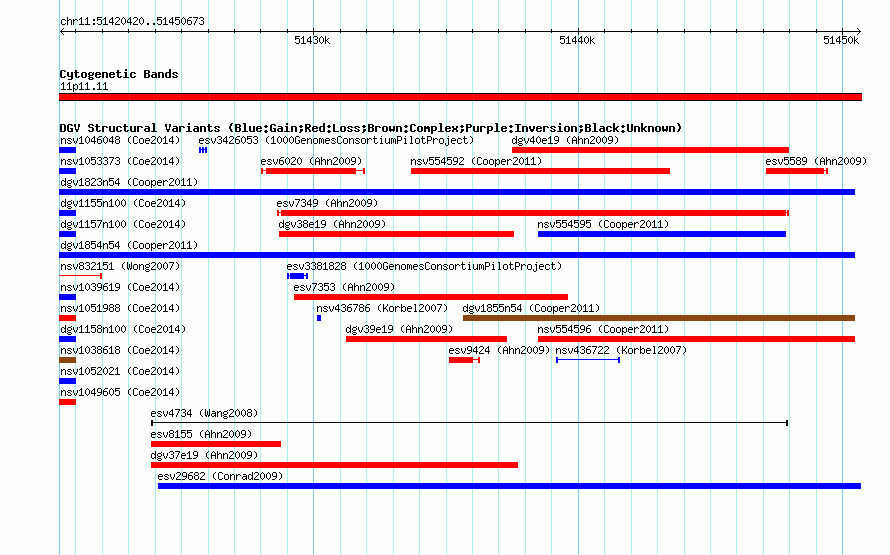Select dgv1855n54 (Cooper2011) label
The image size is (890, 555).
click(531, 308)
